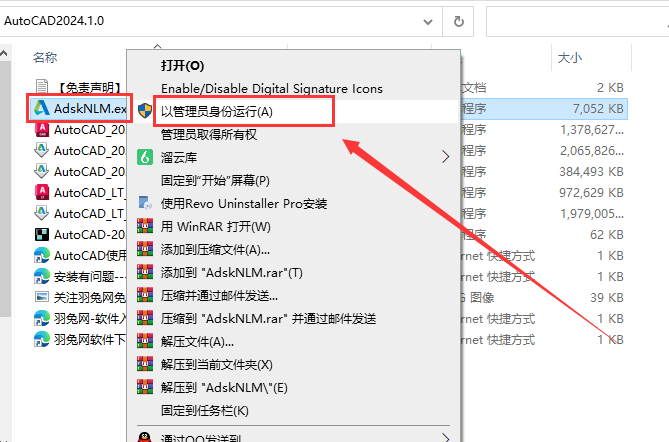The width and height of the screenshot is (669, 442).
Task: Click the 7,052 KB size cell
Action: [x=598, y=109]
